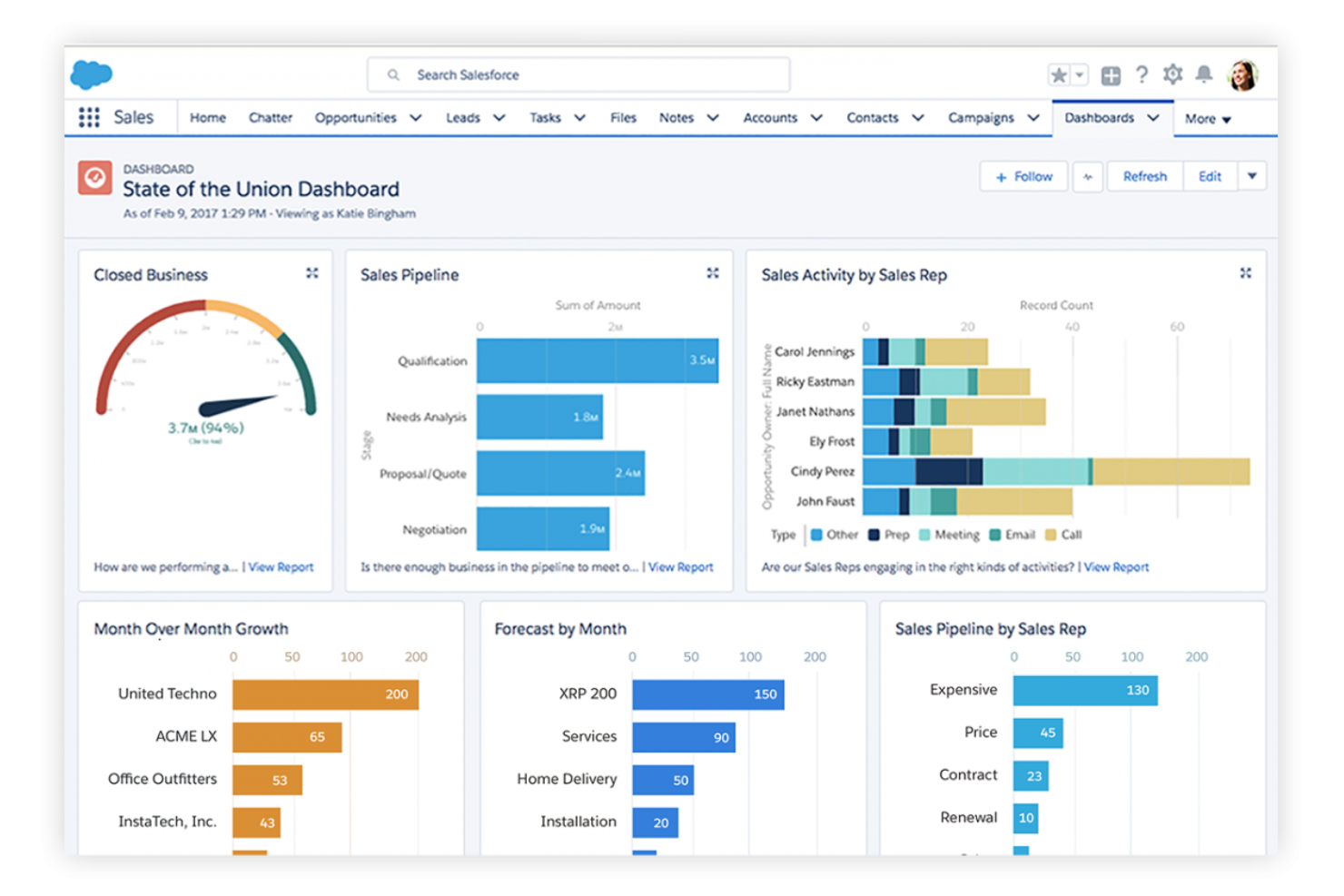Click the 'Cindy Perez' label
The image size is (1344, 896).
click(823, 471)
